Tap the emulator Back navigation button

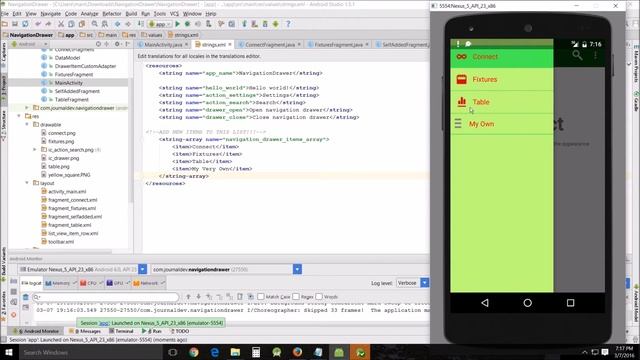click(485, 303)
